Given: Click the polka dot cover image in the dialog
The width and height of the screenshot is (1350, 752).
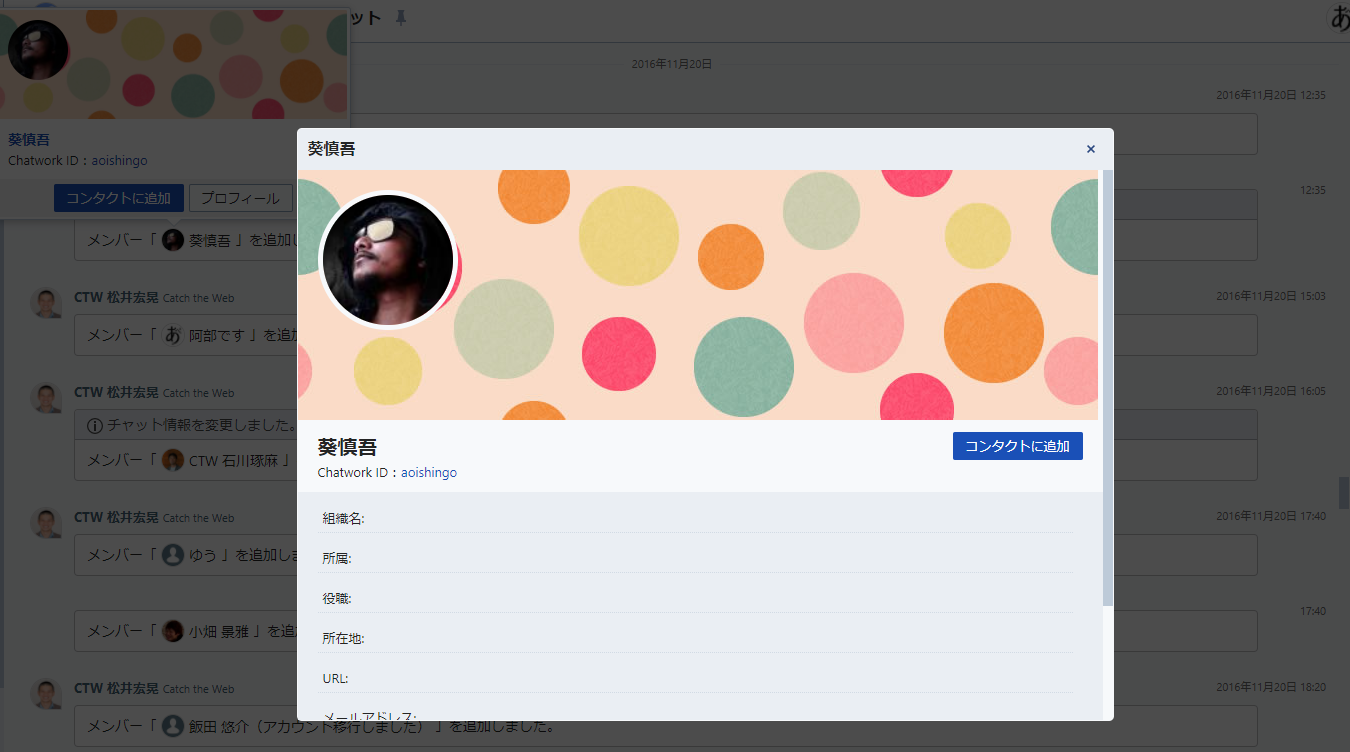Looking at the screenshot, I should pos(750,300).
